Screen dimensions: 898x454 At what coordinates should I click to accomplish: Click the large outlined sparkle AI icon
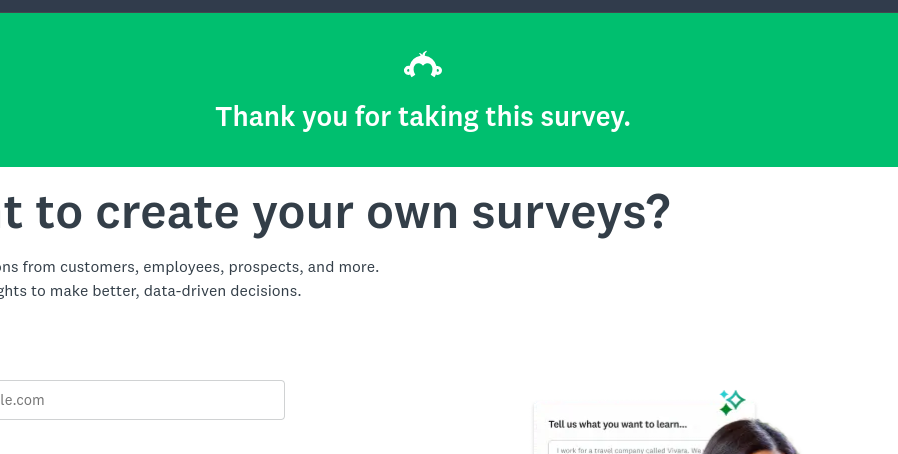735,400
